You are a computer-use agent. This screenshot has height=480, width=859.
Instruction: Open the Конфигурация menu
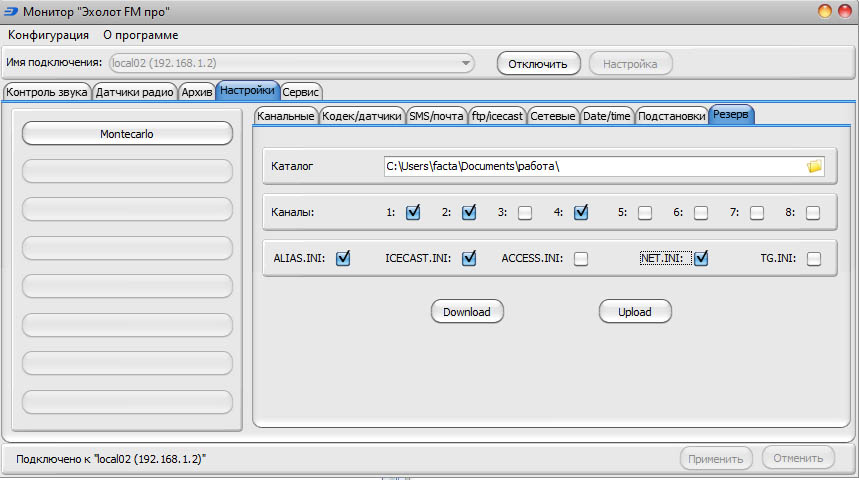click(x=48, y=35)
